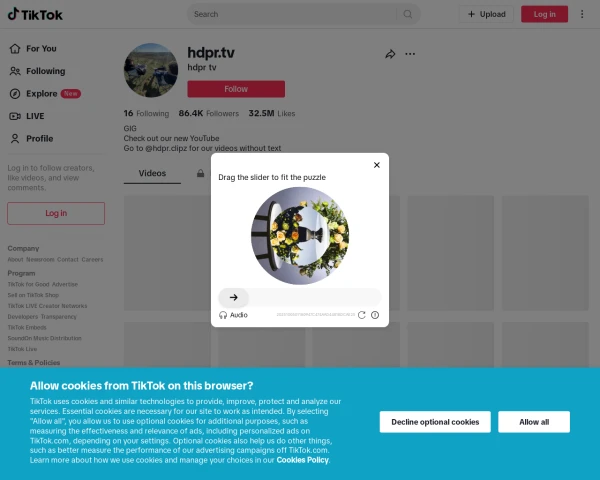Open the three-dot profile options menu
Screen dimensions: 600x480
pyautogui.click(x=410, y=54)
